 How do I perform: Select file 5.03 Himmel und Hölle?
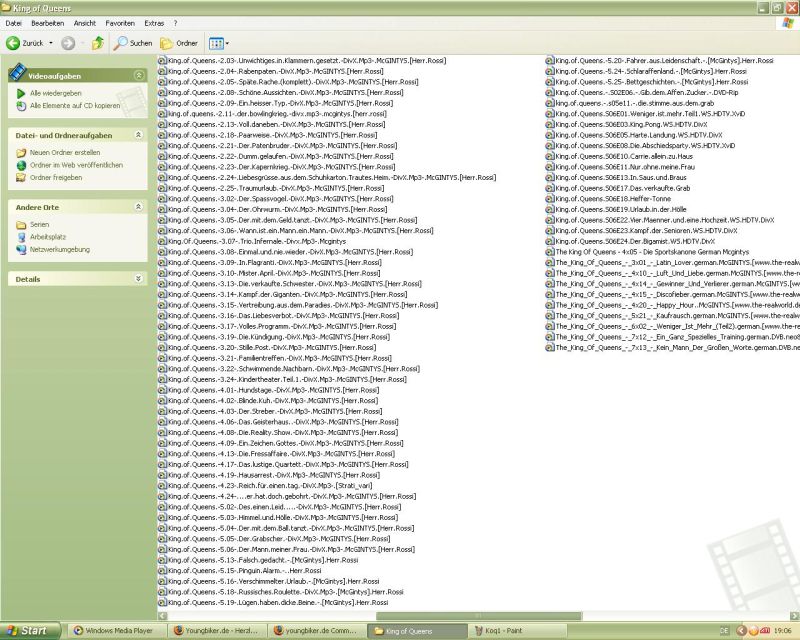[x=282, y=518]
